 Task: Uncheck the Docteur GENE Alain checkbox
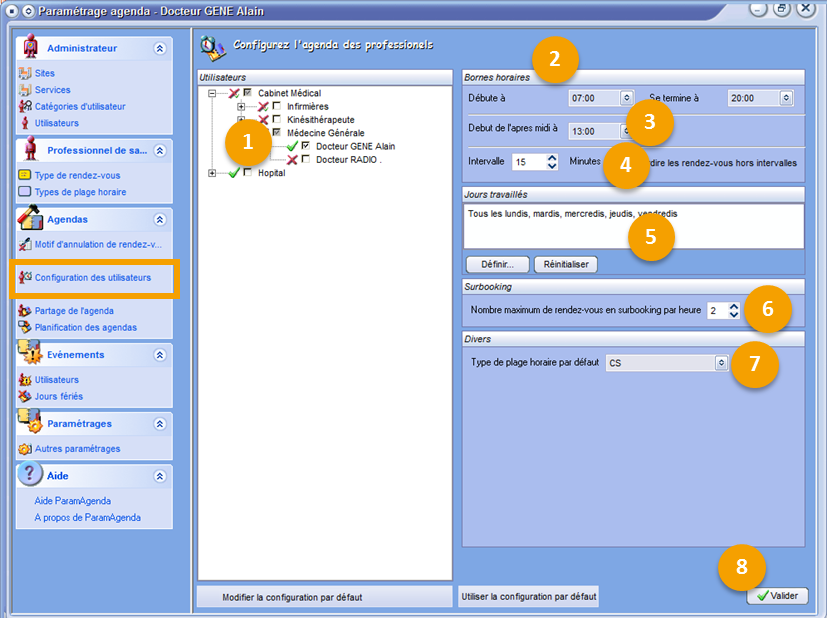click(x=306, y=146)
